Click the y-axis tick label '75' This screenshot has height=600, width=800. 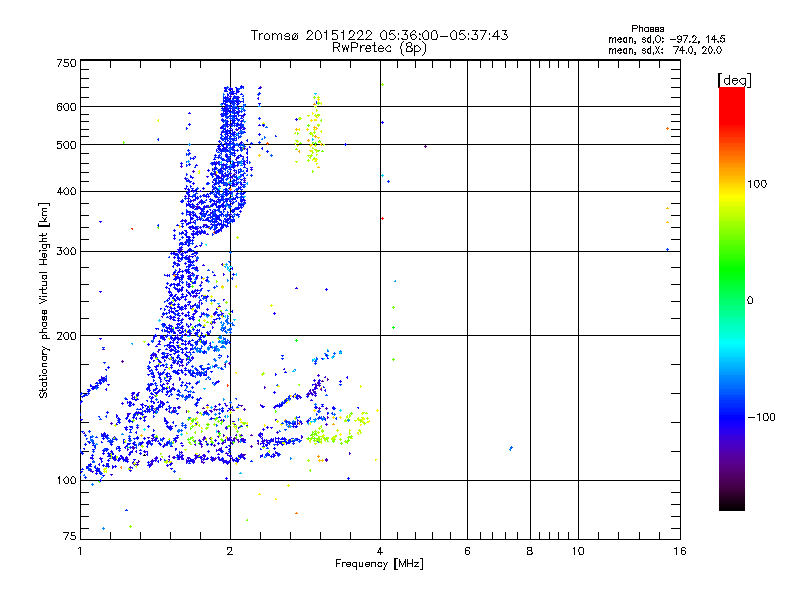coord(70,536)
